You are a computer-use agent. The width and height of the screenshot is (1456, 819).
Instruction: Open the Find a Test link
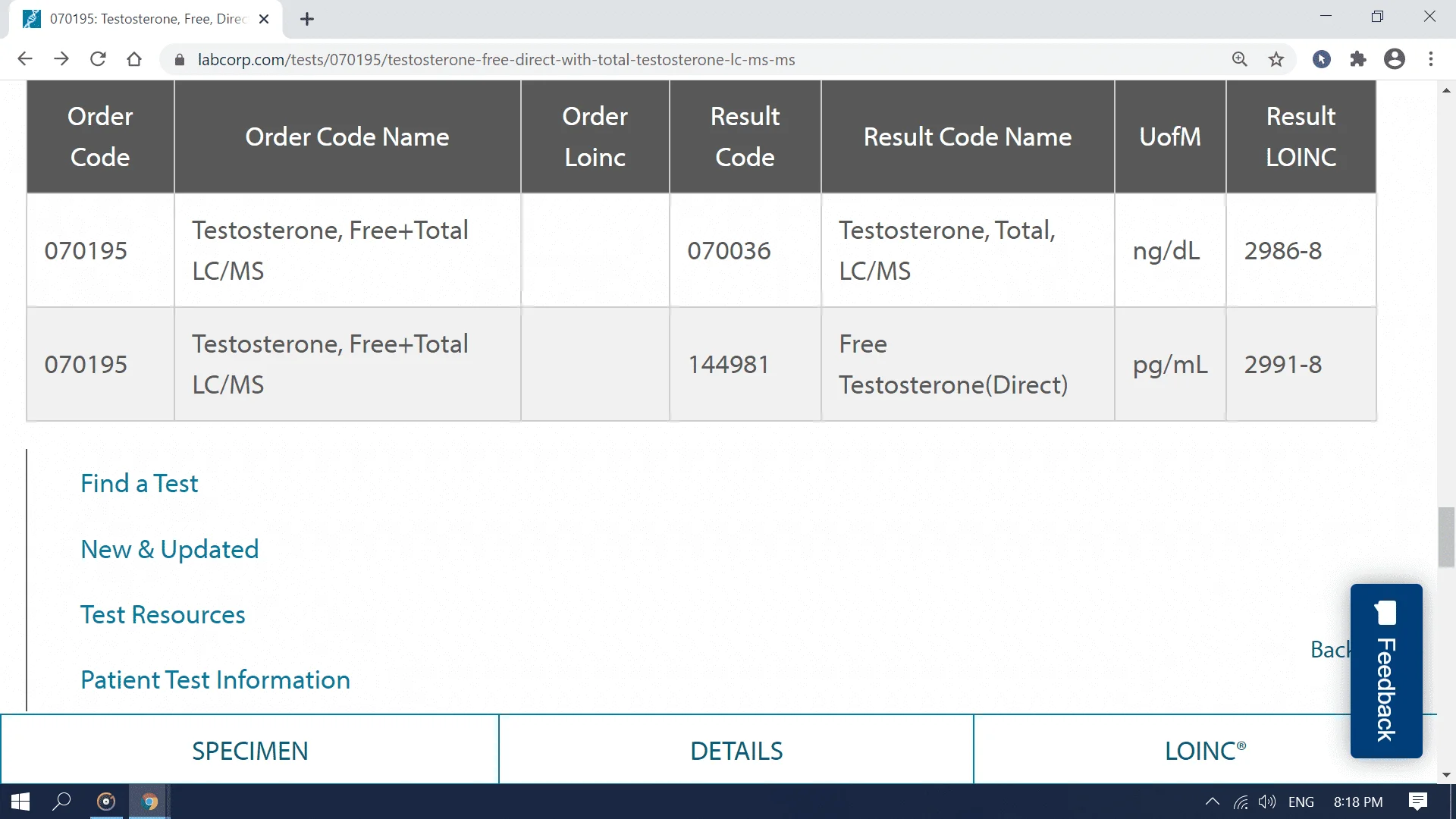[x=139, y=484]
